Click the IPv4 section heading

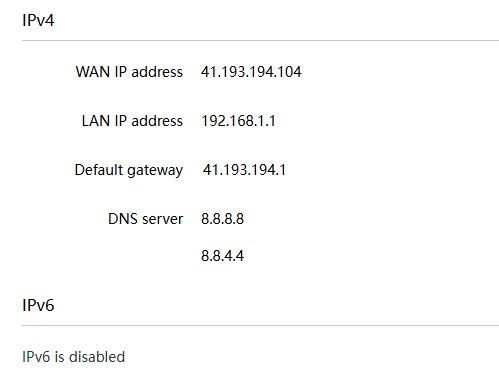pos(38,20)
